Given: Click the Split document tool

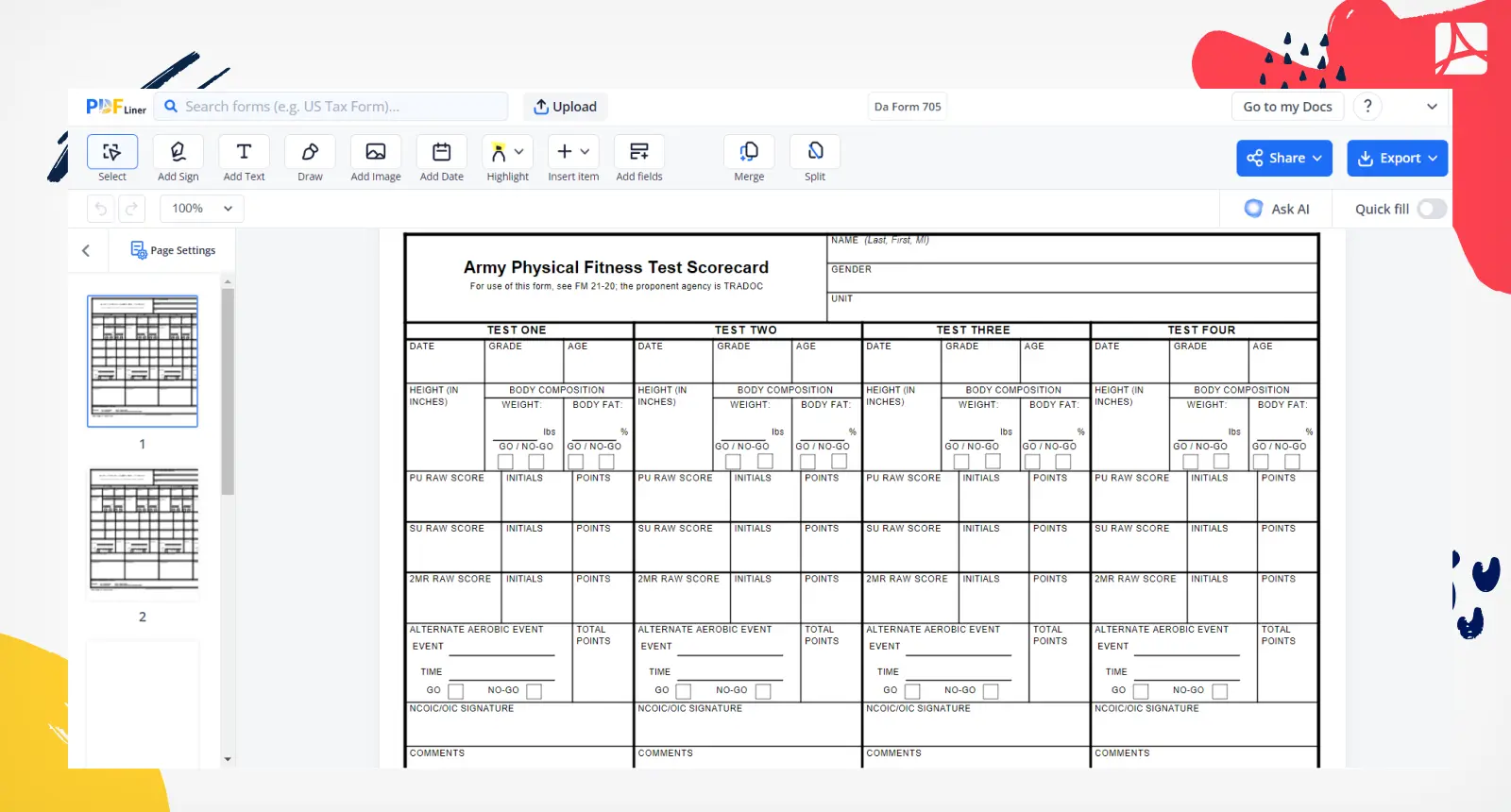Looking at the screenshot, I should click(x=815, y=159).
